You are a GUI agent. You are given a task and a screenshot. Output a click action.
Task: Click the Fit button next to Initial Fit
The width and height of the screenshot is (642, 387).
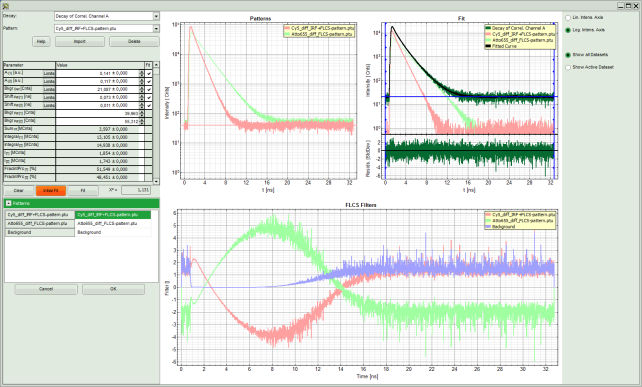pyautogui.click(x=83, y=191)
